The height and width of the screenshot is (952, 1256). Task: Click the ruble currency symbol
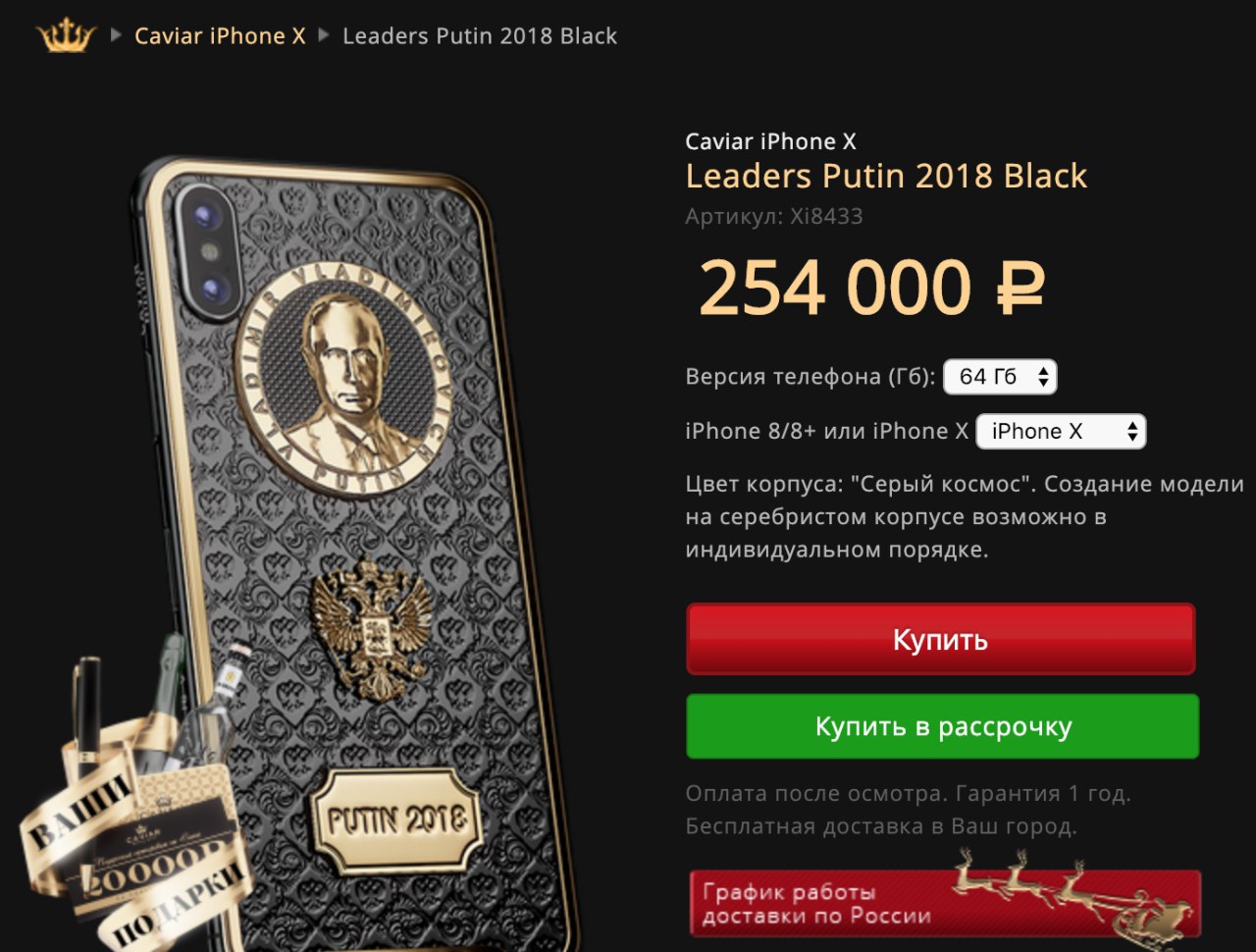coord(1020,289)
